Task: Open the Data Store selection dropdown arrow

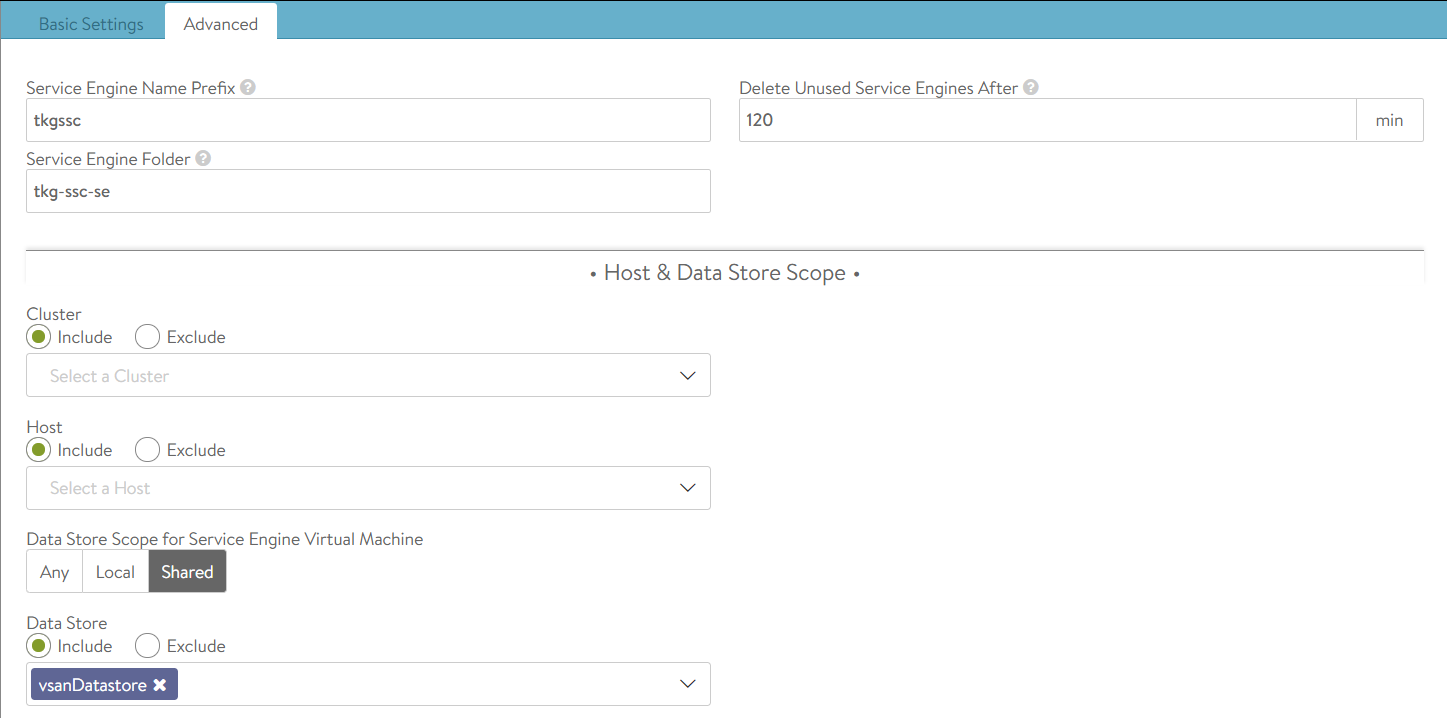Action: coord(687,684)
